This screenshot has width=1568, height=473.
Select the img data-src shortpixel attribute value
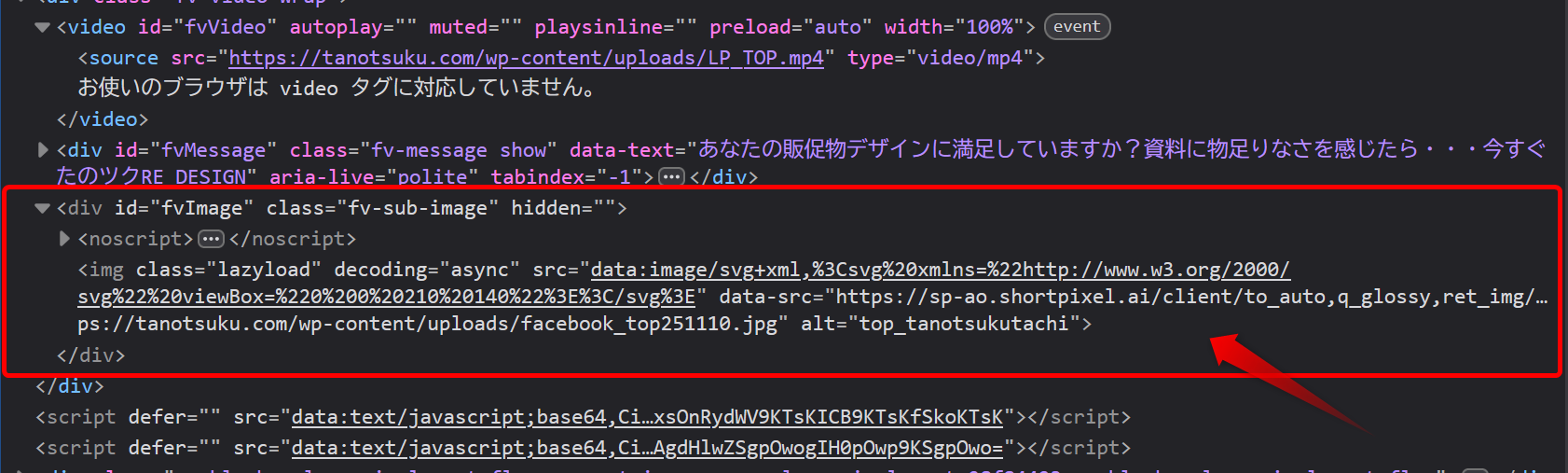pyautogui.click(x=1184, y=297)
